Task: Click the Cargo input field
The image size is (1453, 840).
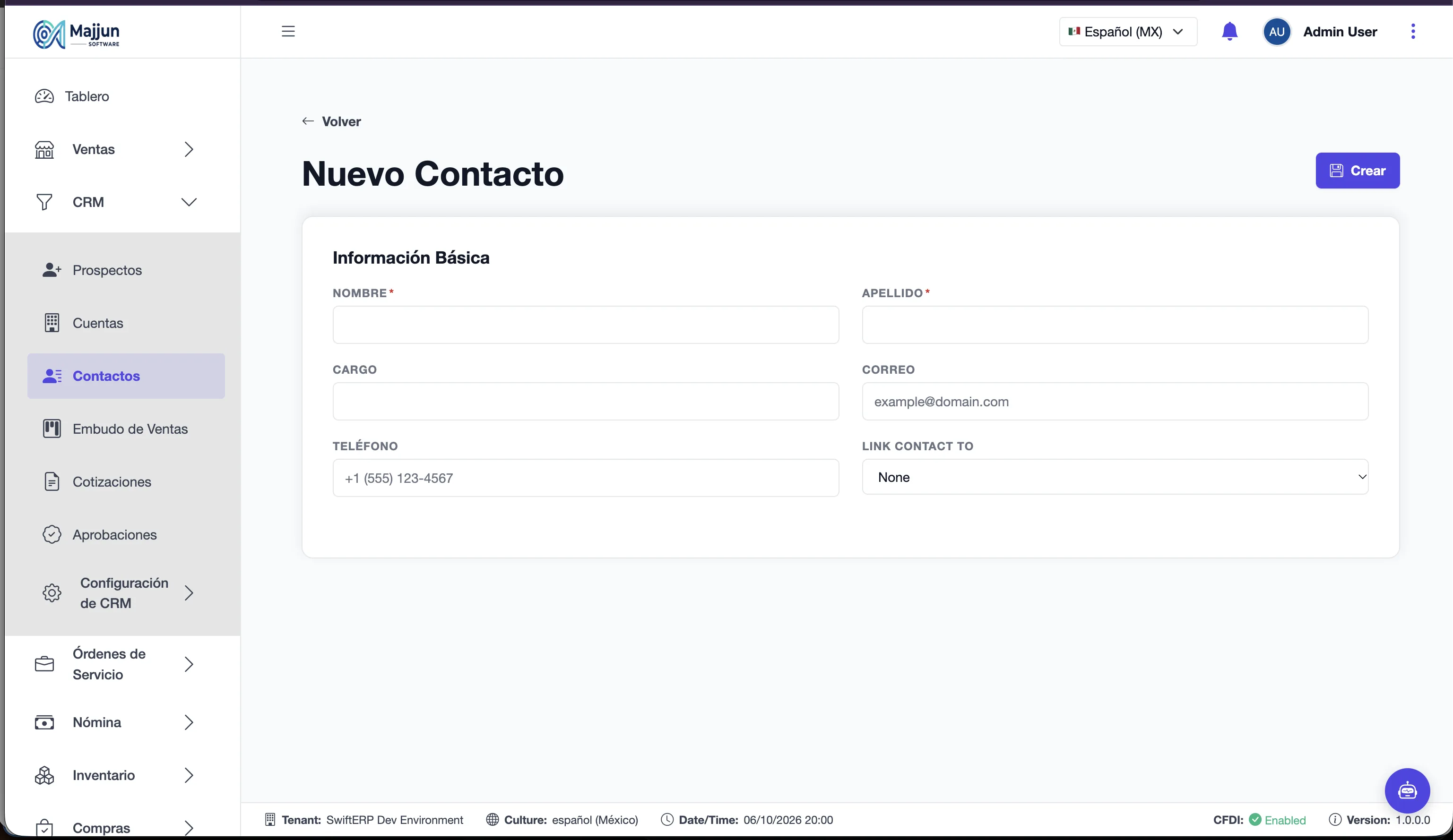Action: 585,402
